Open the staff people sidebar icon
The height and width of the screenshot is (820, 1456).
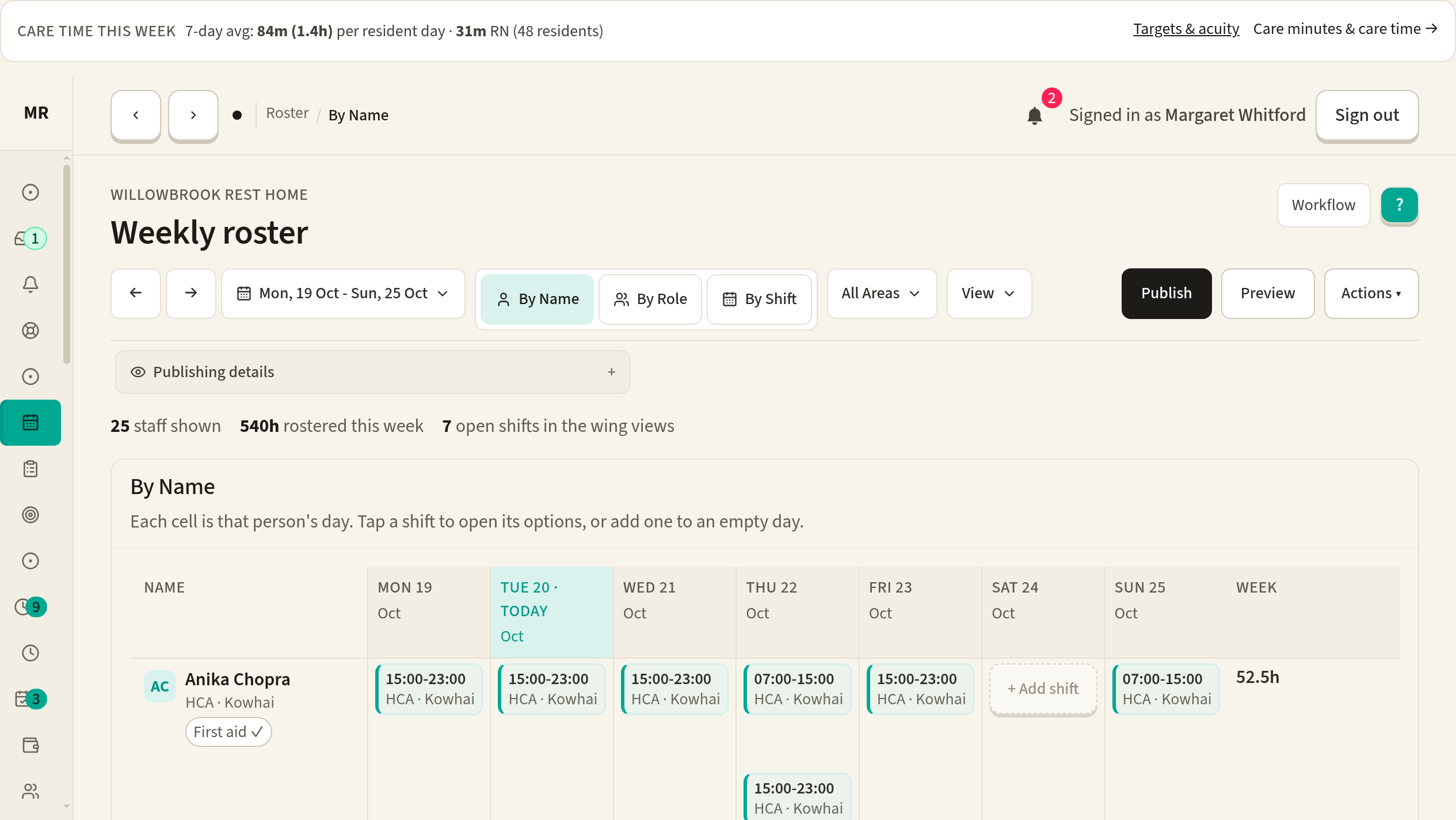click(31, 791)
